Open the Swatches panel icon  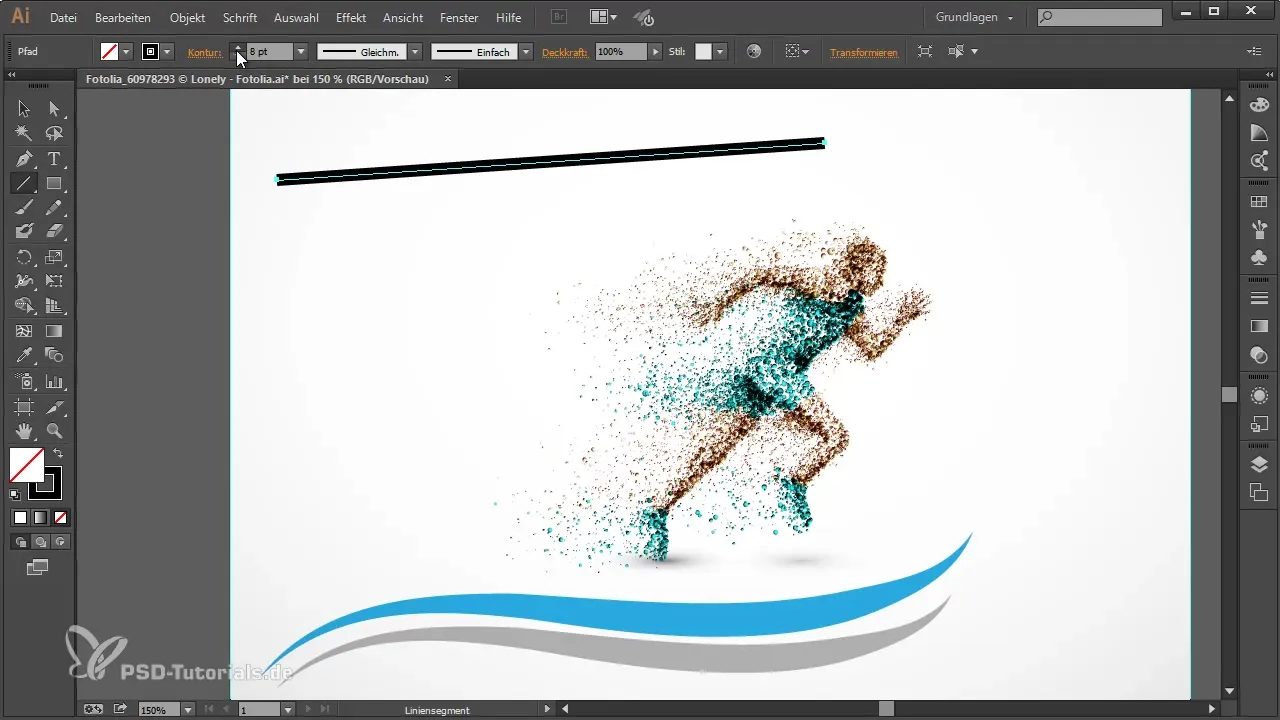coord(1259,202)
